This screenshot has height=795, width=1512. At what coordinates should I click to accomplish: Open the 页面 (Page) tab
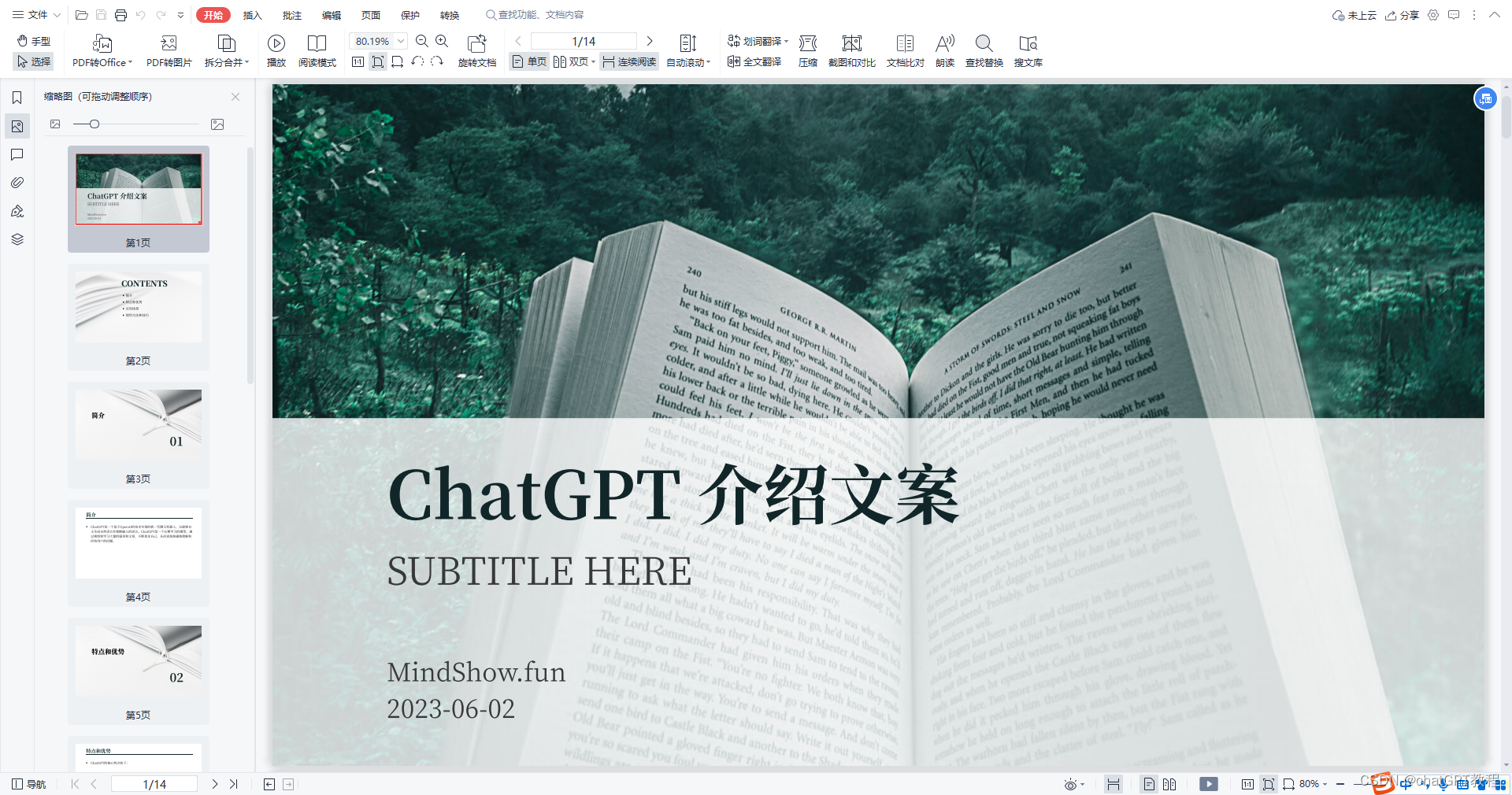[x=370, y=15]
